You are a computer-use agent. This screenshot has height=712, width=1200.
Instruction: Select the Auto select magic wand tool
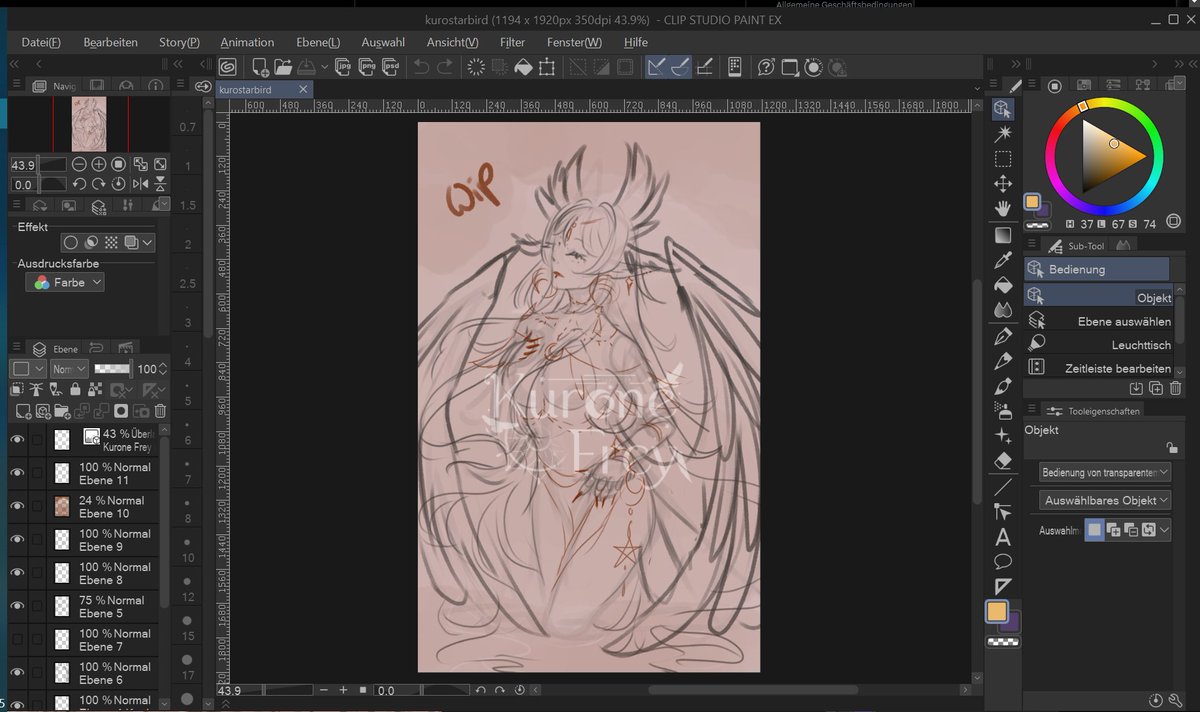(x=1003, y=133)
